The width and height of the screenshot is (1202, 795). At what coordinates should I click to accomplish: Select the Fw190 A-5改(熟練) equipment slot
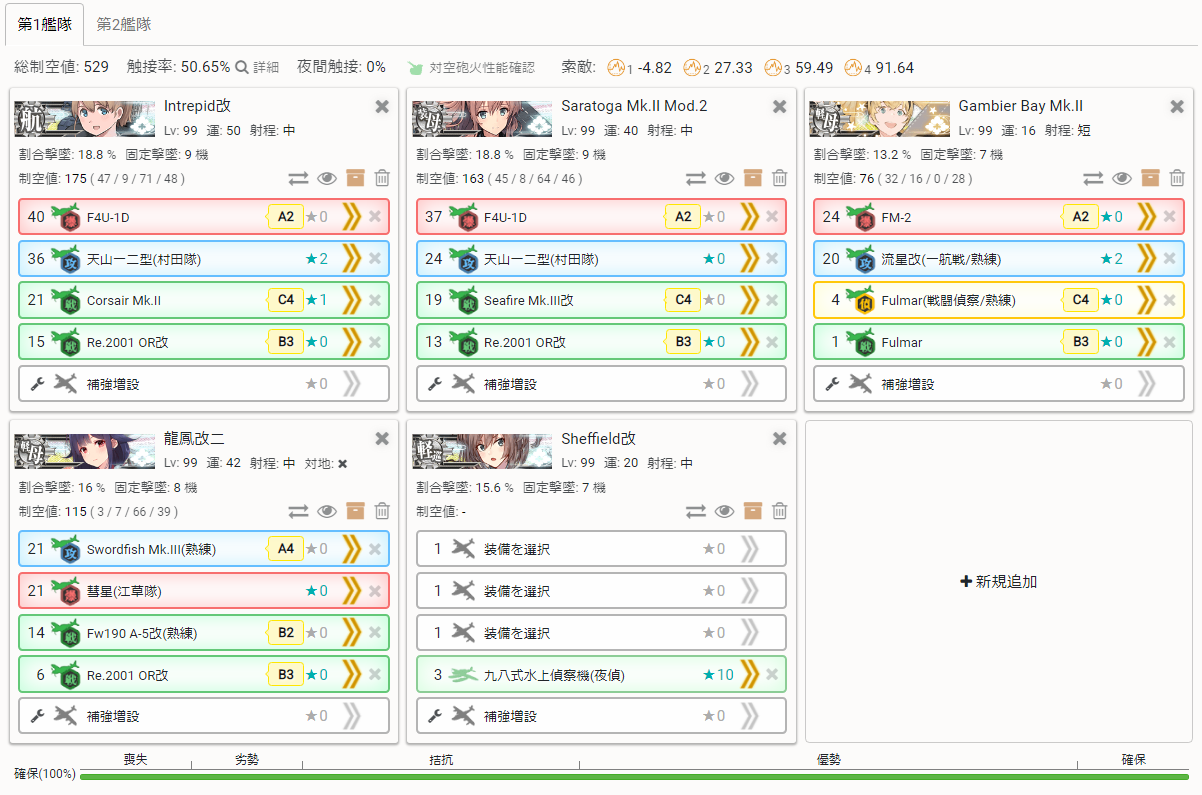[x=204, y=633]
